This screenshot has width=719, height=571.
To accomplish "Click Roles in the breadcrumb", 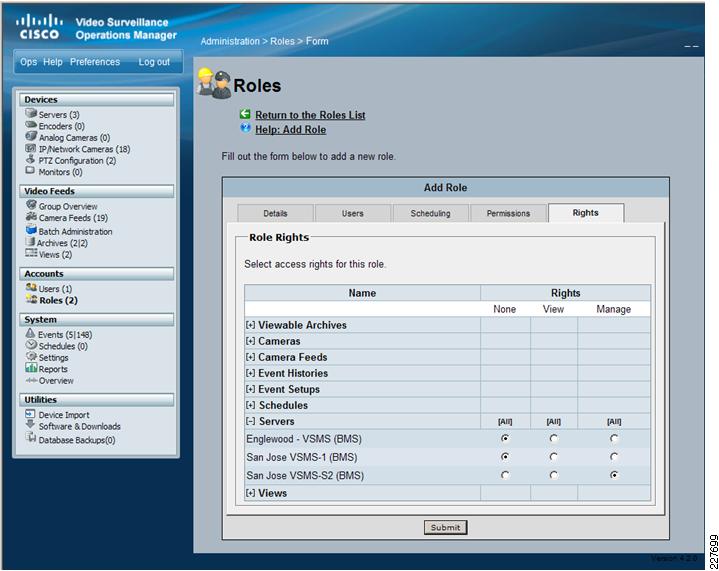I will tap(282, 41).
